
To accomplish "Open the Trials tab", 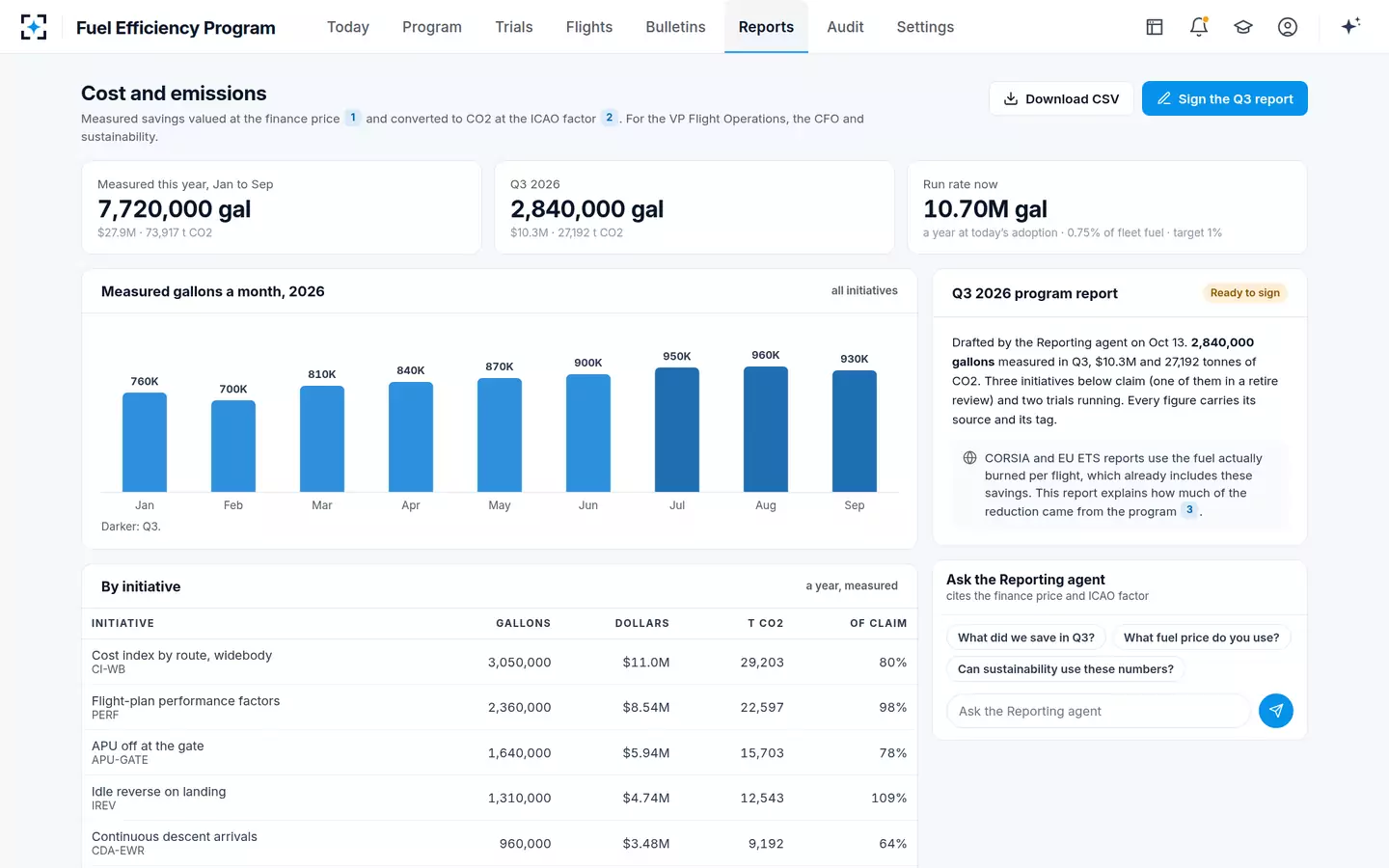I will [x=514, y=27].
